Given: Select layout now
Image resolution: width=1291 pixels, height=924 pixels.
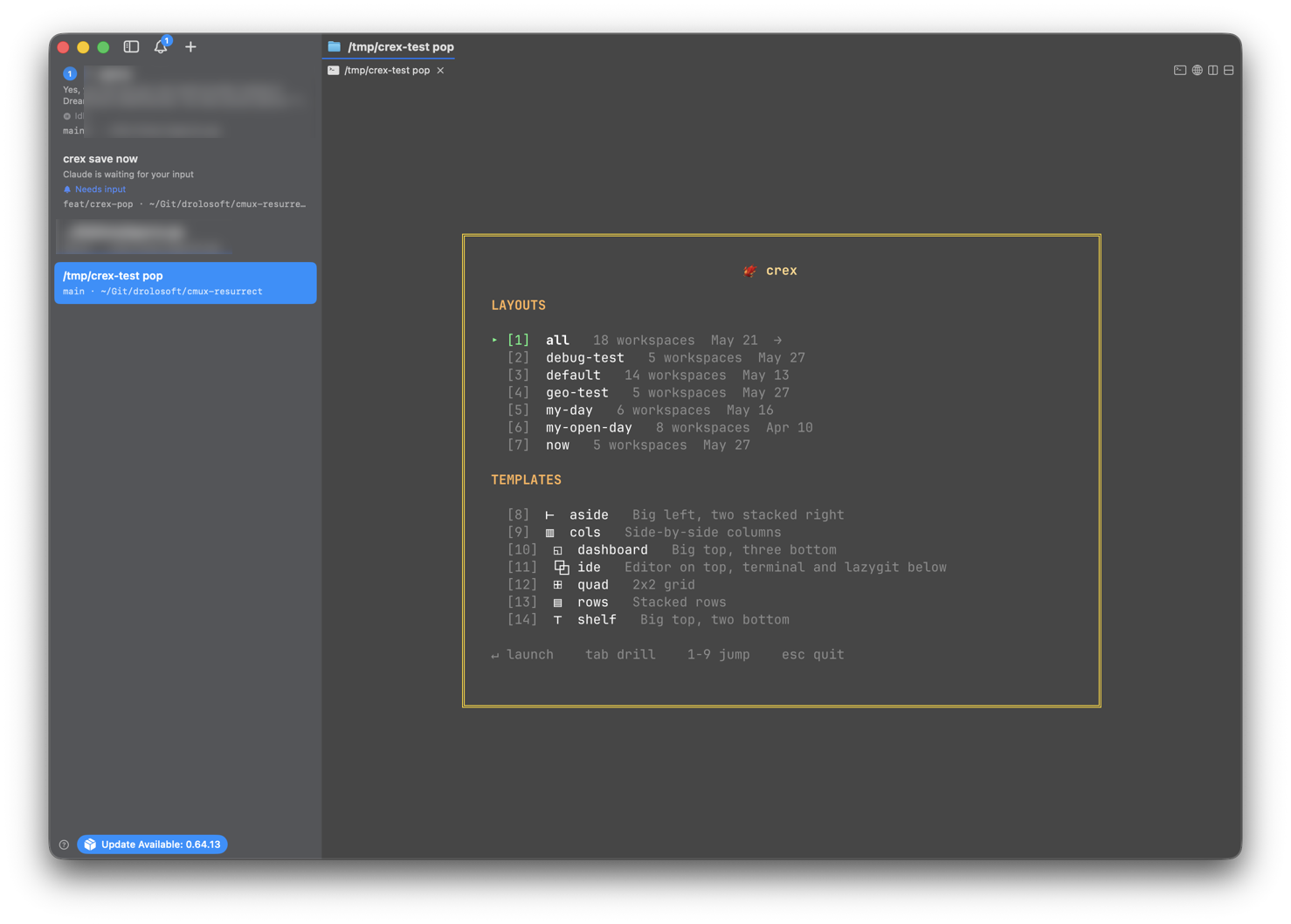Looking at the screenshot, I should point(628,445).
